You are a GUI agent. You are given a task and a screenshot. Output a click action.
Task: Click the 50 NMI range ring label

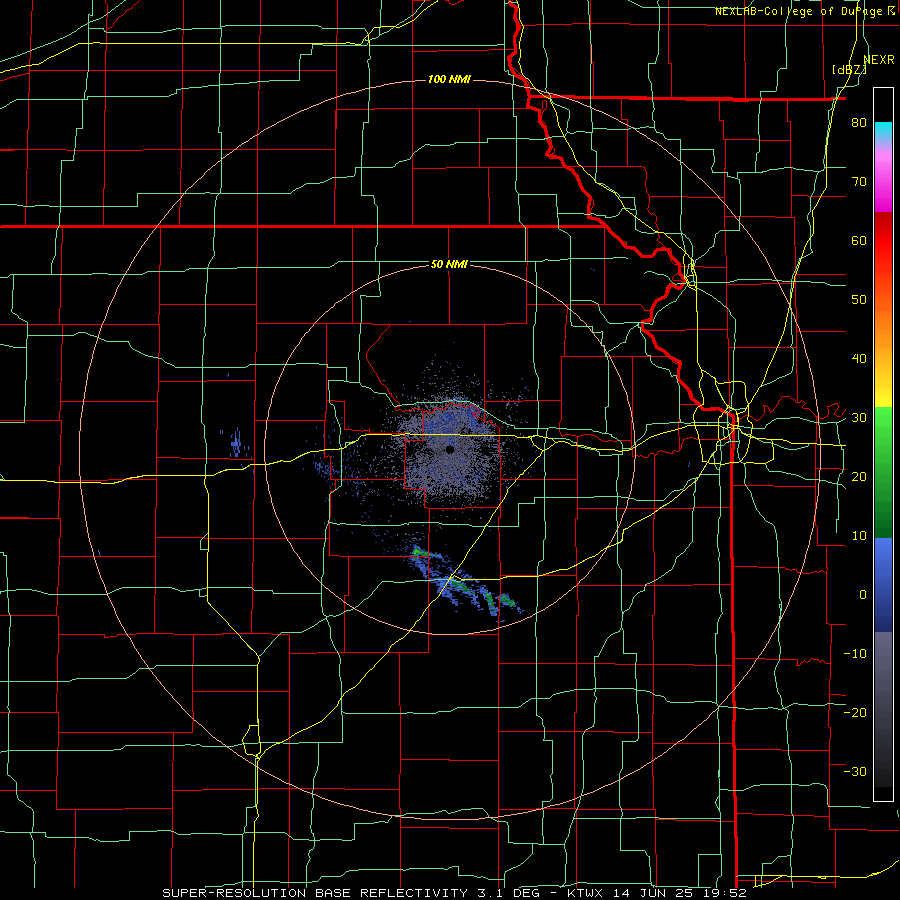point(449,264)
